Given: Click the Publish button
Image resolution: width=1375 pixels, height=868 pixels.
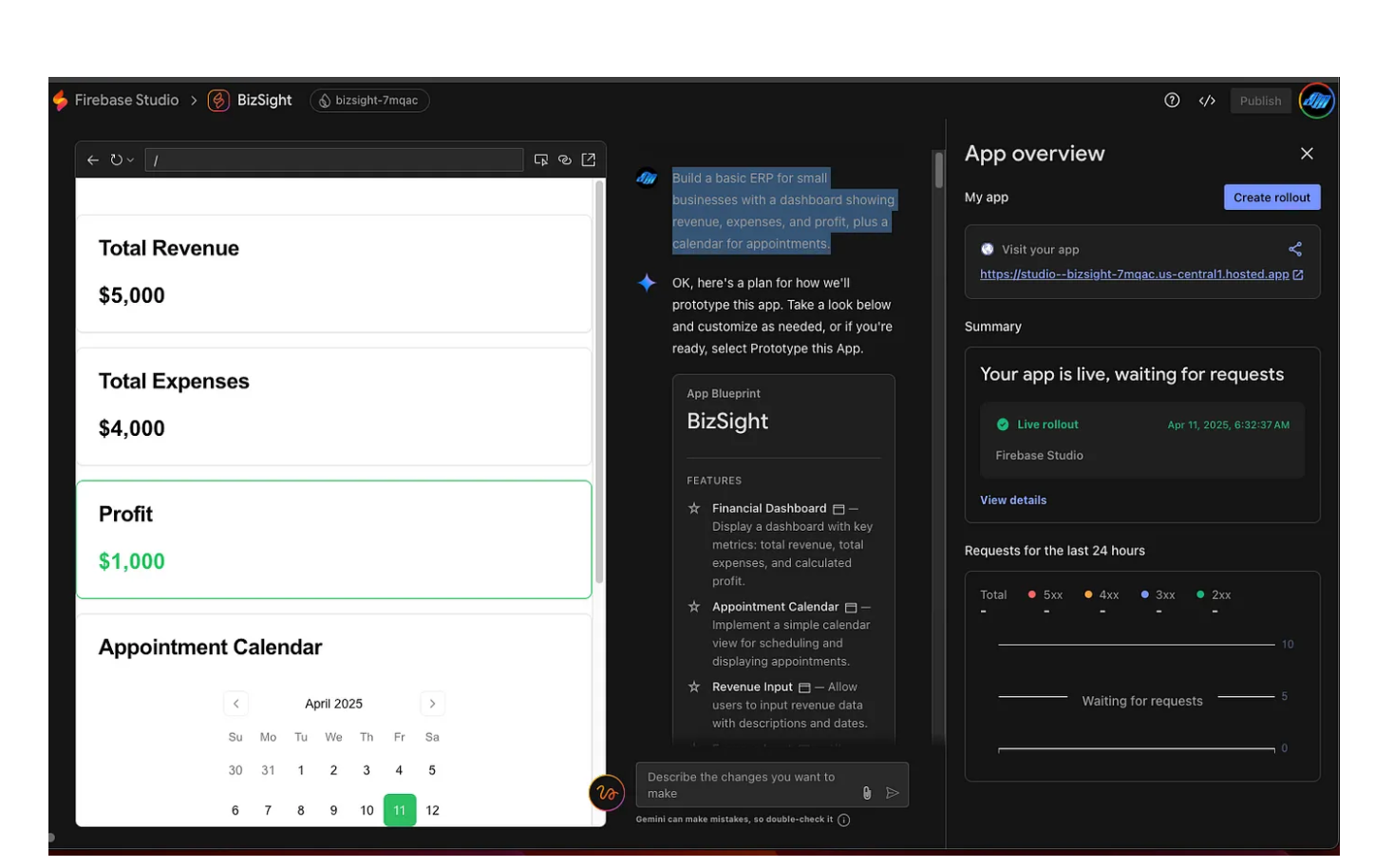Looking at the screenshot, I should click(1260, 101).
